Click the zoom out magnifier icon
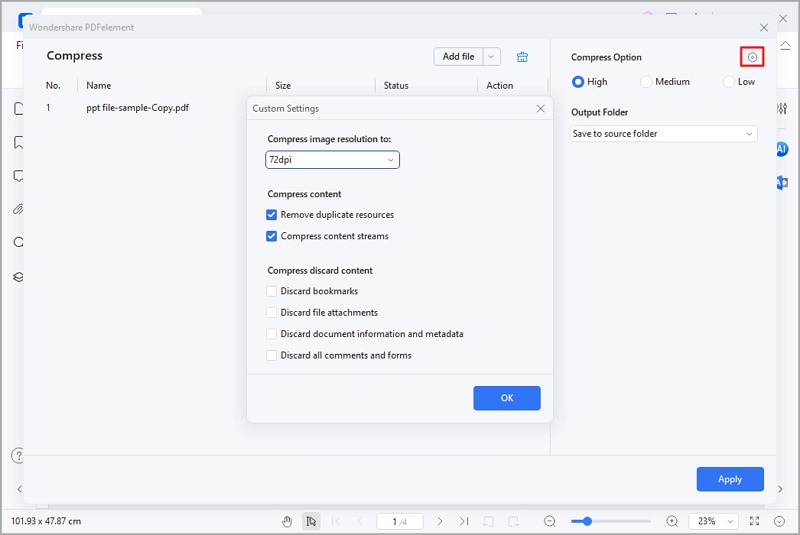Screen dimensions: 800x535 [x=549, y=521]
